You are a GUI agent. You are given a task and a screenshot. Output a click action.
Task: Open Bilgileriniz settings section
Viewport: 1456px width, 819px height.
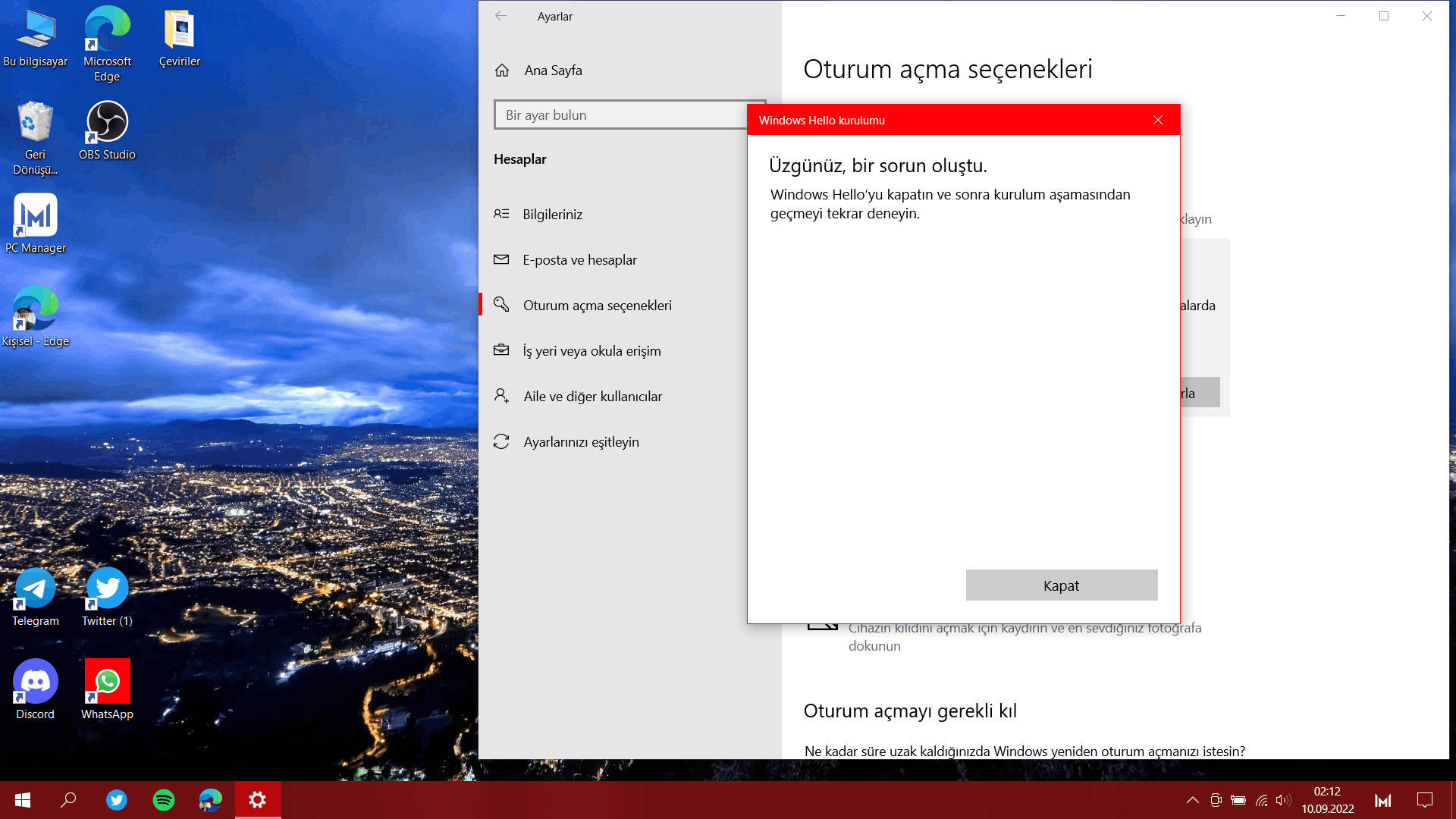[552, 215]
